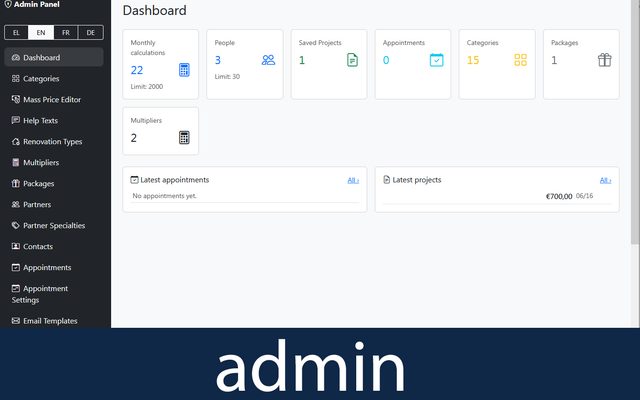Image resolution: width=640 pixels, height=400 pixels.
Task: Switch language to DE
Action: tap(91, 33)
